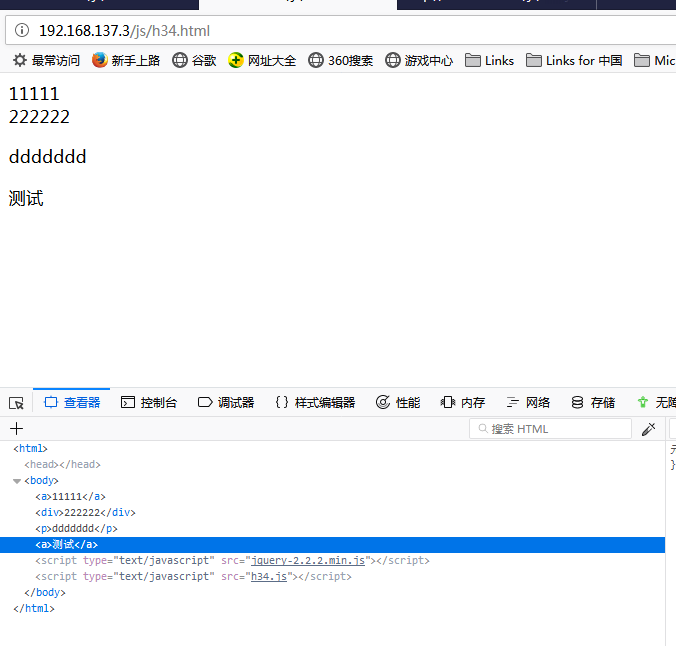The image size is (676, 646).
Task: Switch to the 性能 performance tab
Action: click(398, 402)
